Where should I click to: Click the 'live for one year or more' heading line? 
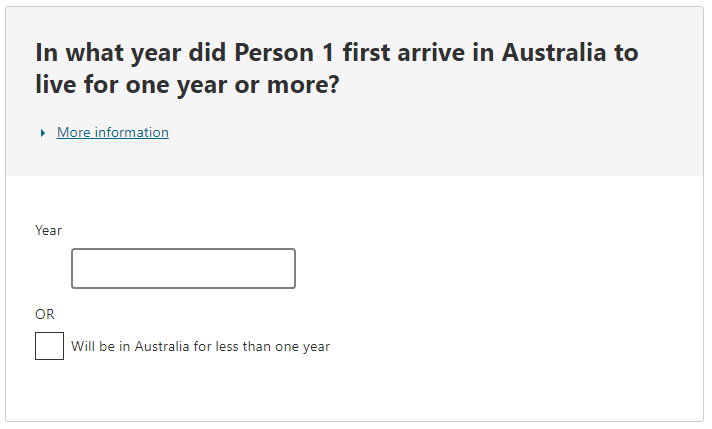click(x=187, y=86)
